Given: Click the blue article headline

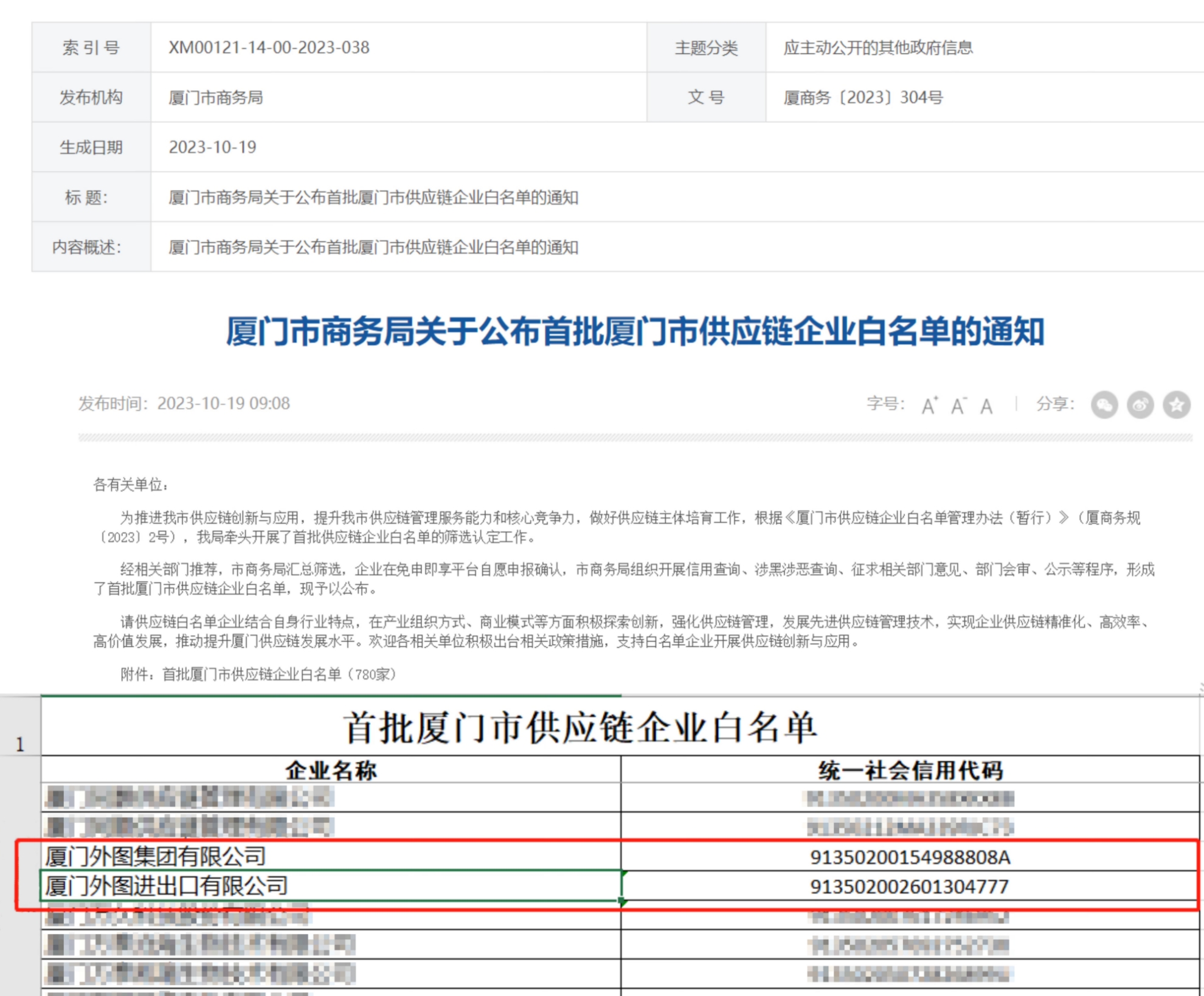Looking at the screenshot, I should pos(635,331).
